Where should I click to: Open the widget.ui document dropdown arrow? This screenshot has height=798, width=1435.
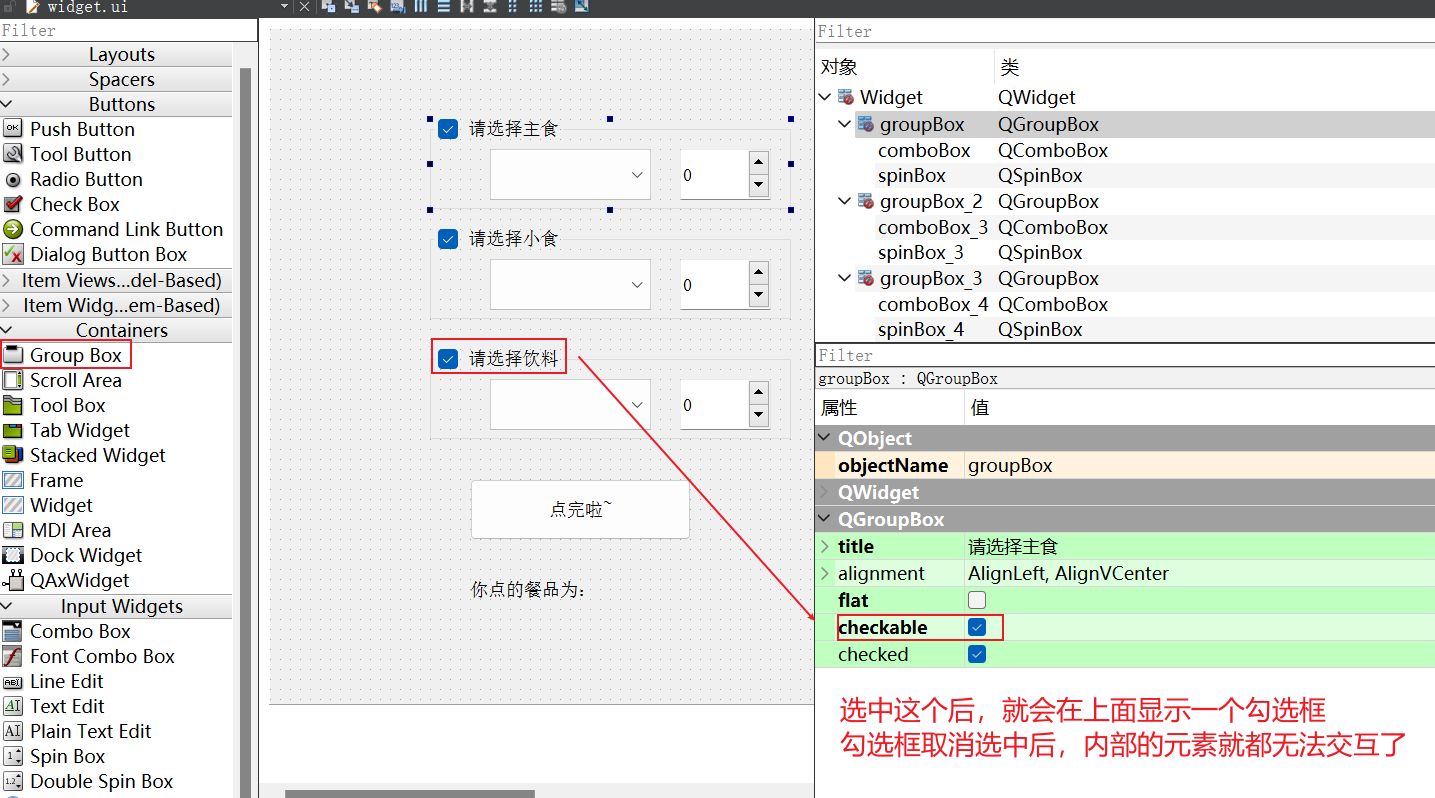tap(284, 6)
